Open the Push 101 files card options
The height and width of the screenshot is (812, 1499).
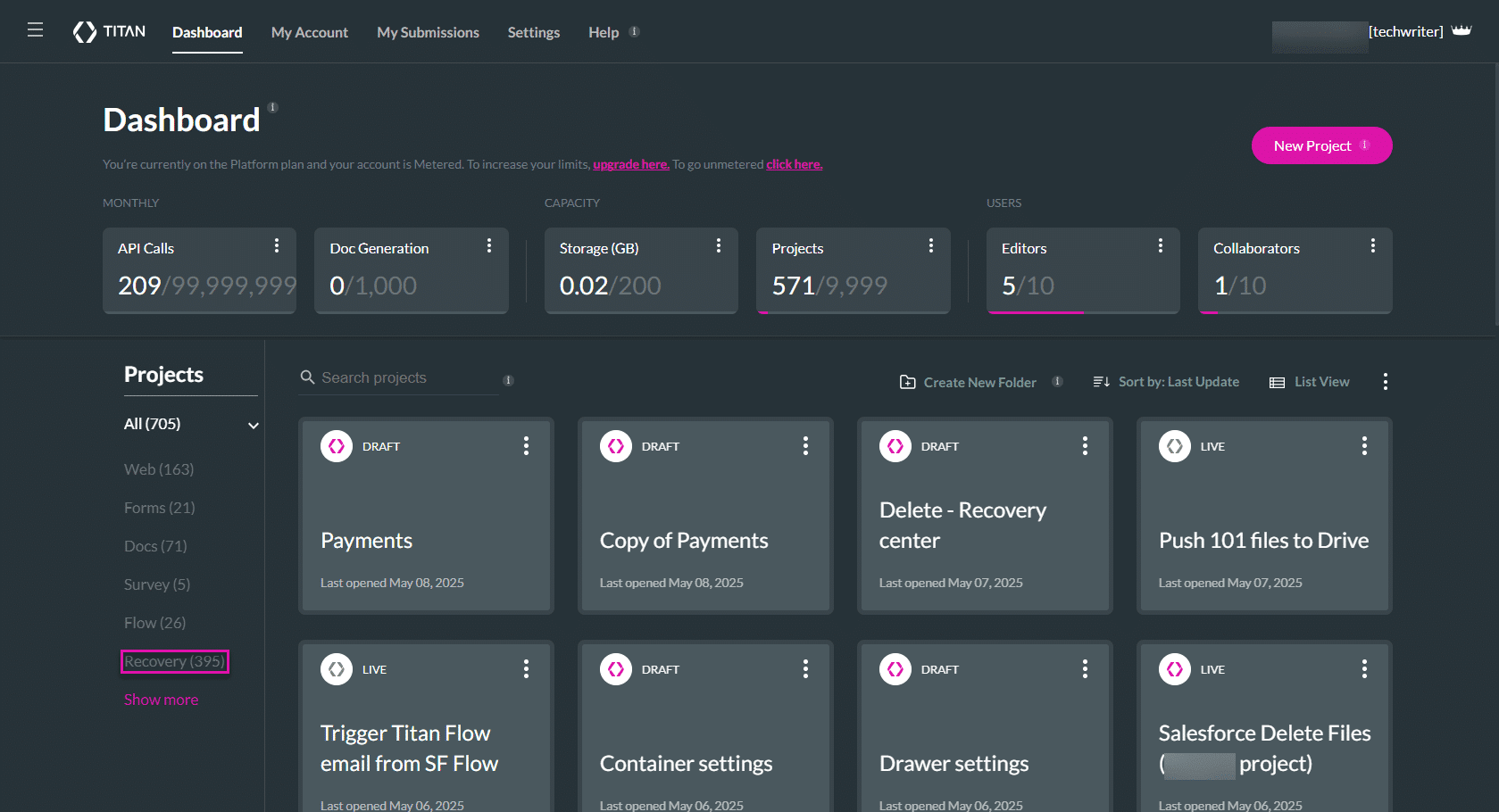[1364, 446]
